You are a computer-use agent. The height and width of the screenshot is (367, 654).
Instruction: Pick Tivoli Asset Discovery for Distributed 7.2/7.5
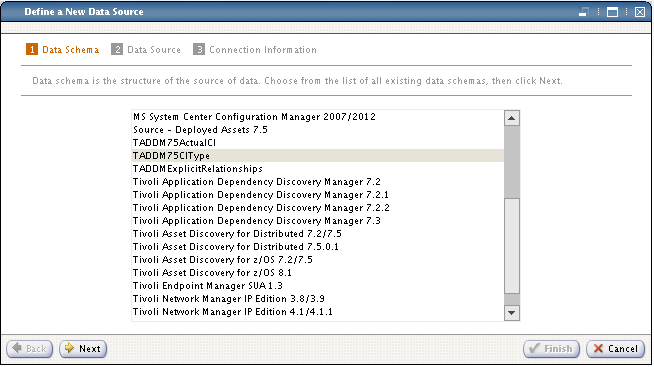click(317, 234)
